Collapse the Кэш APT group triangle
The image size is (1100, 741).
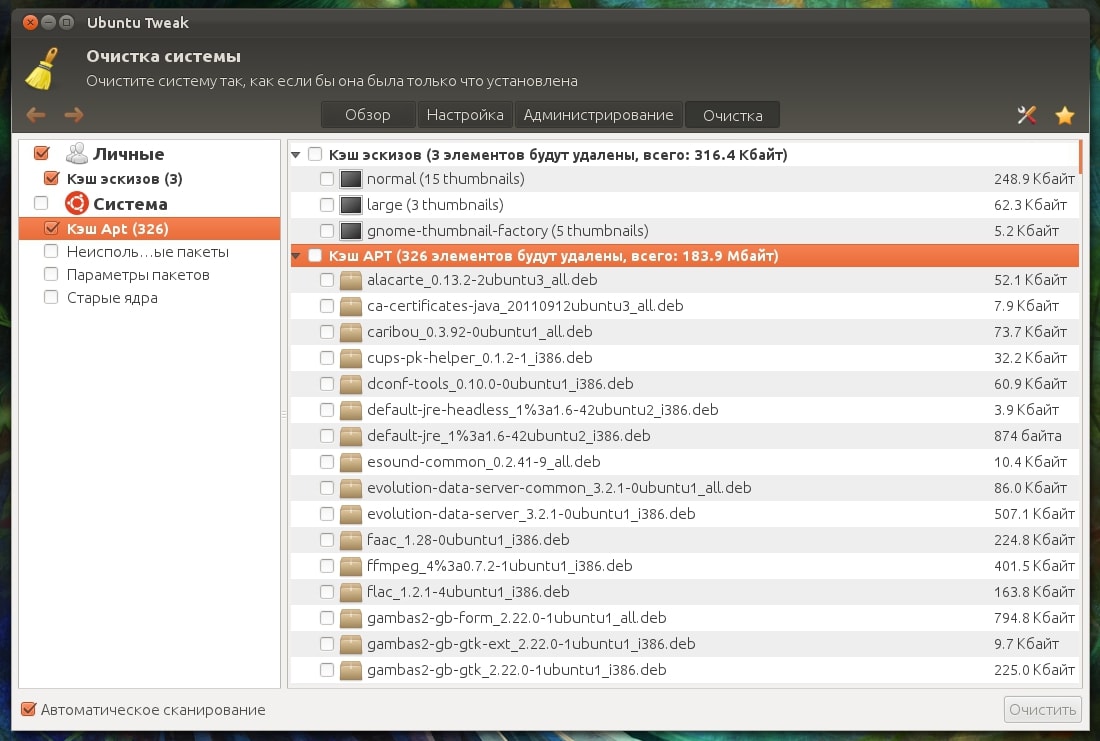[296, 255]
